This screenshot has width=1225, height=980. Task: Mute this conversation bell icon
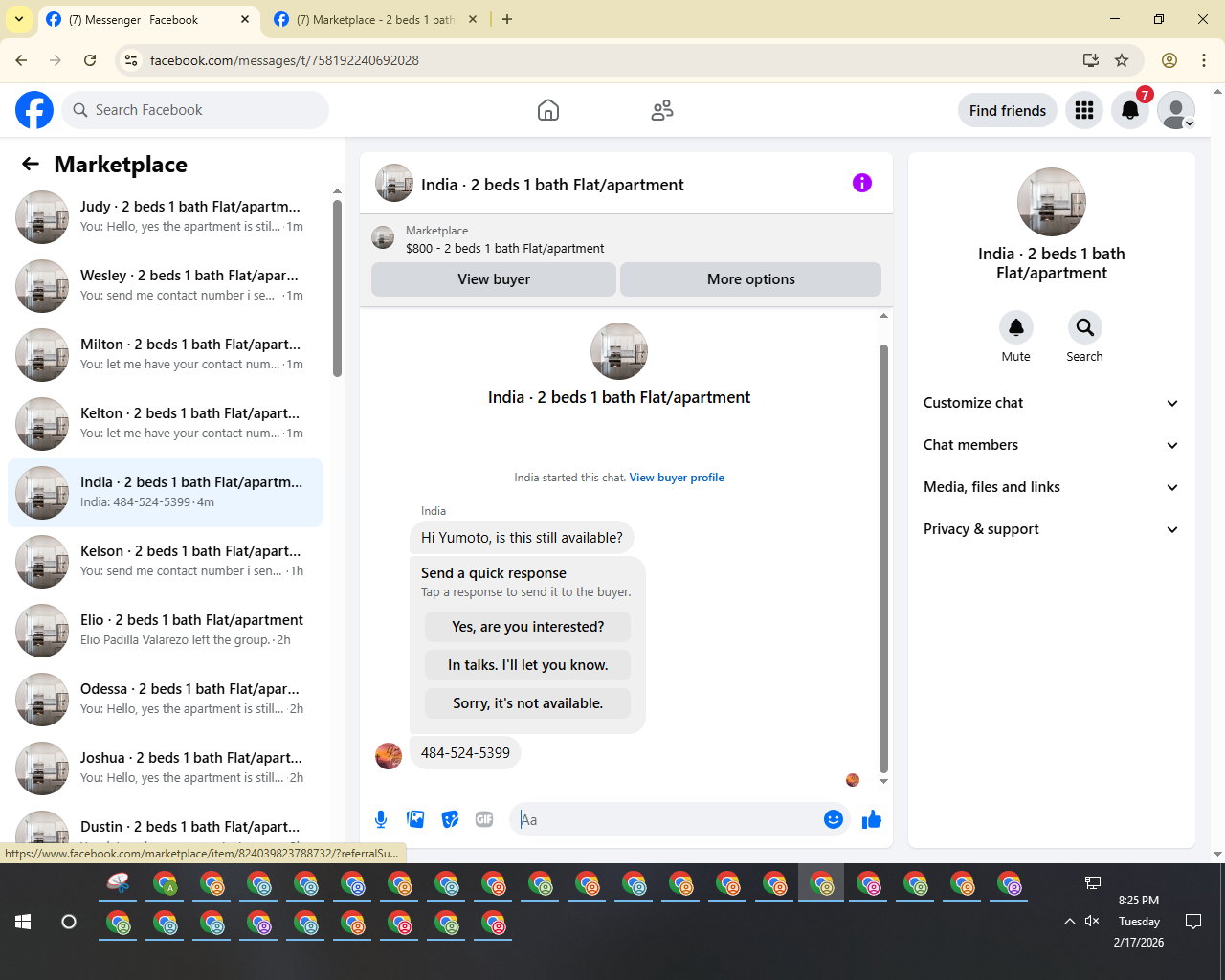[x=1016, y=327]
